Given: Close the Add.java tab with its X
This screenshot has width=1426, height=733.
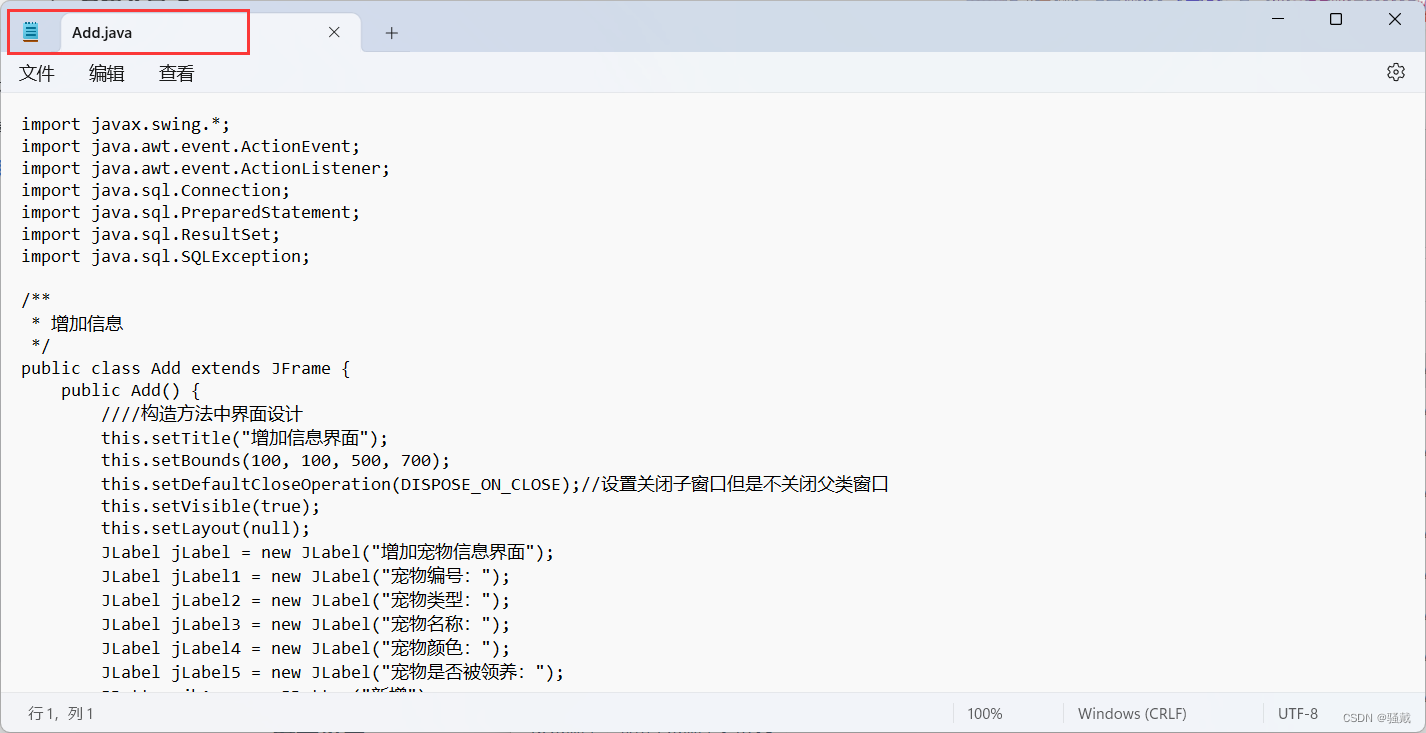Looking at the screenshot, I should (334, 31).
